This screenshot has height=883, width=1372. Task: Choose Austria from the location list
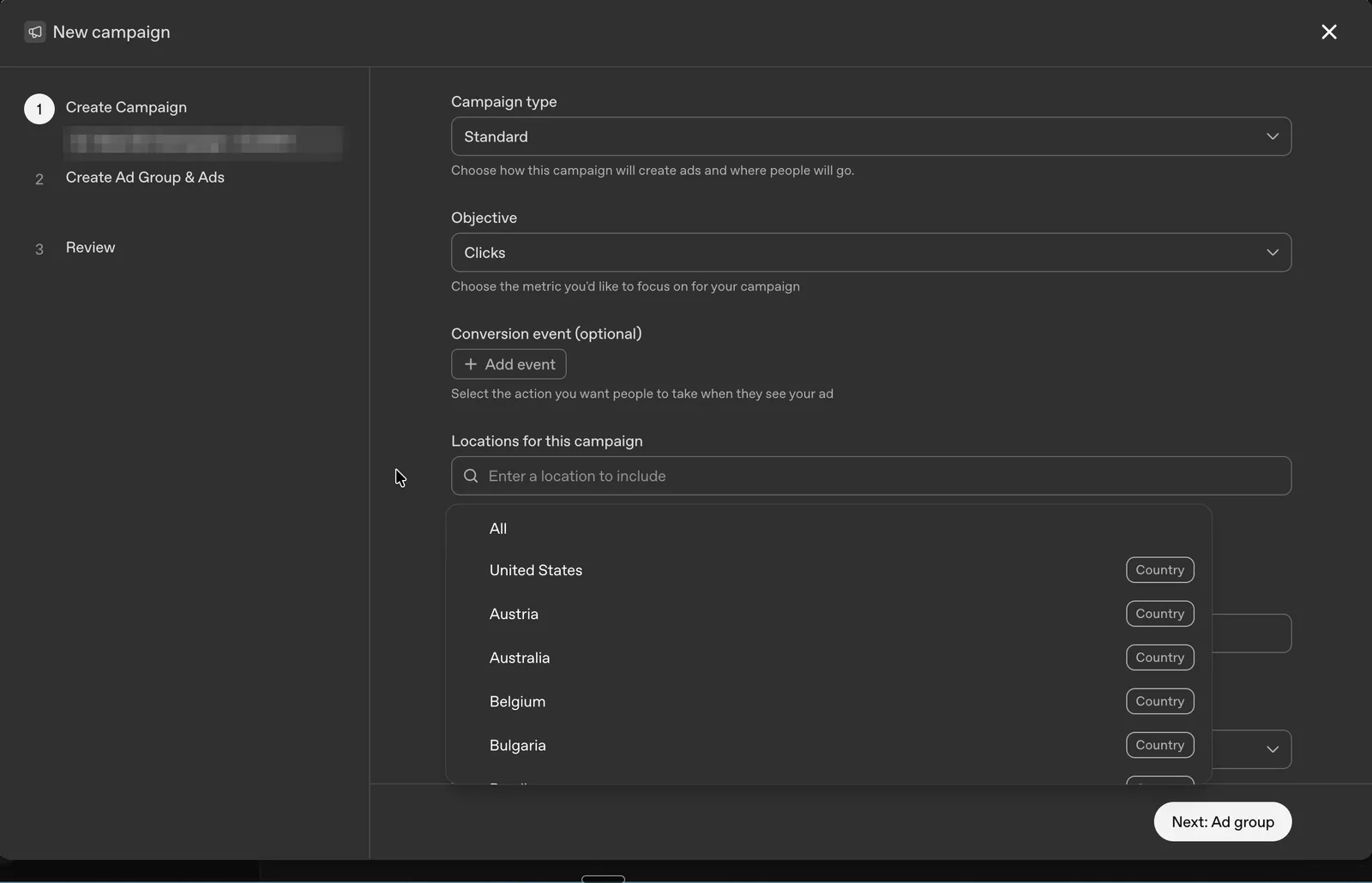828,614
